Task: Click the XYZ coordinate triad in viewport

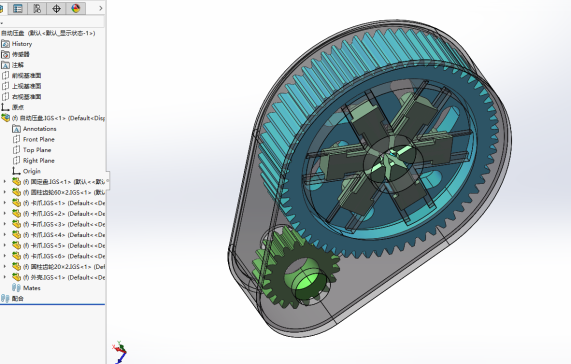Action: coord(120,352)
